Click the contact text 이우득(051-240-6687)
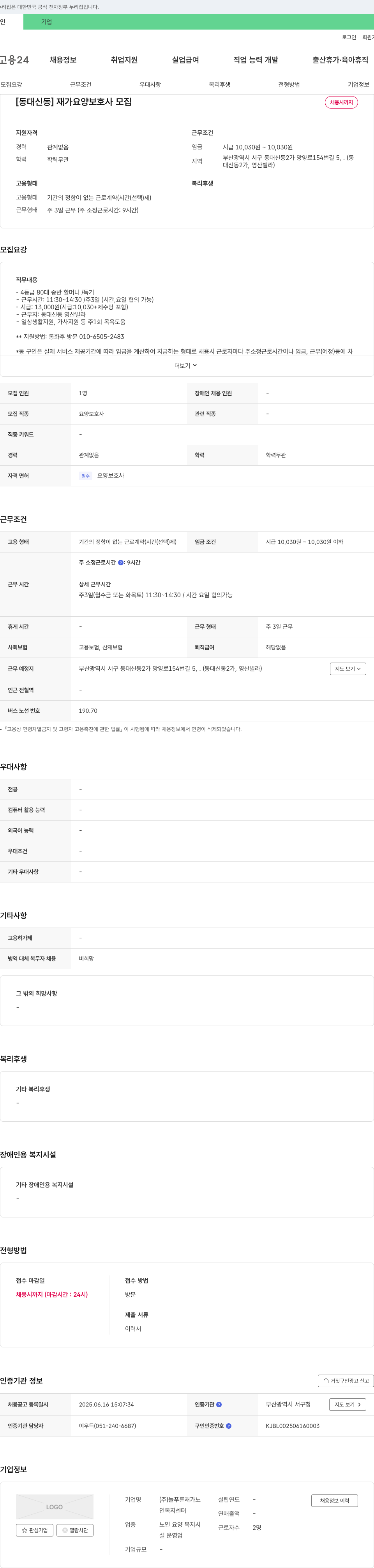The image size is (374, 1568). (x=107, y=1426)
